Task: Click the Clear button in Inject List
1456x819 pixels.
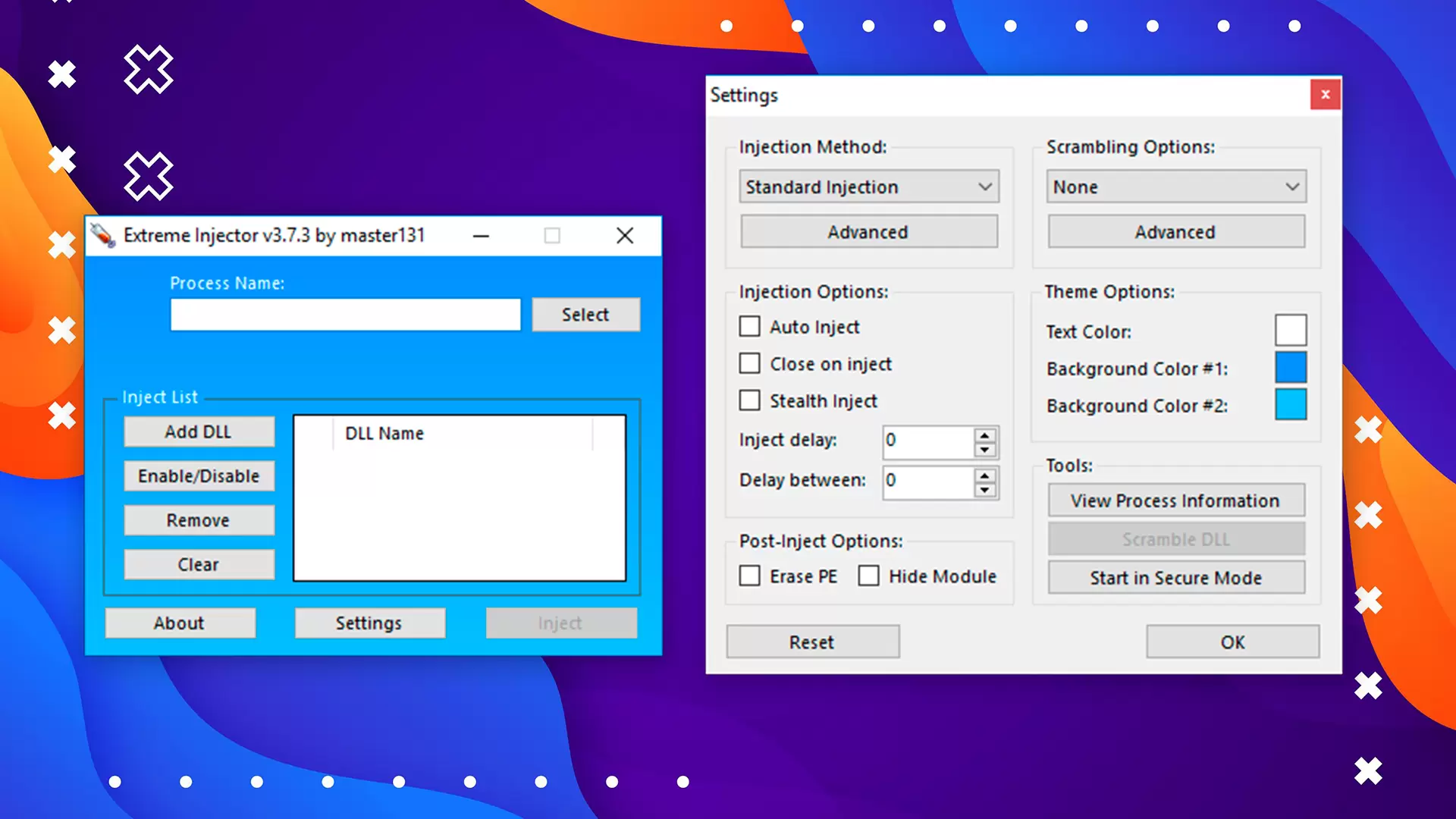Action: (199, 565)
